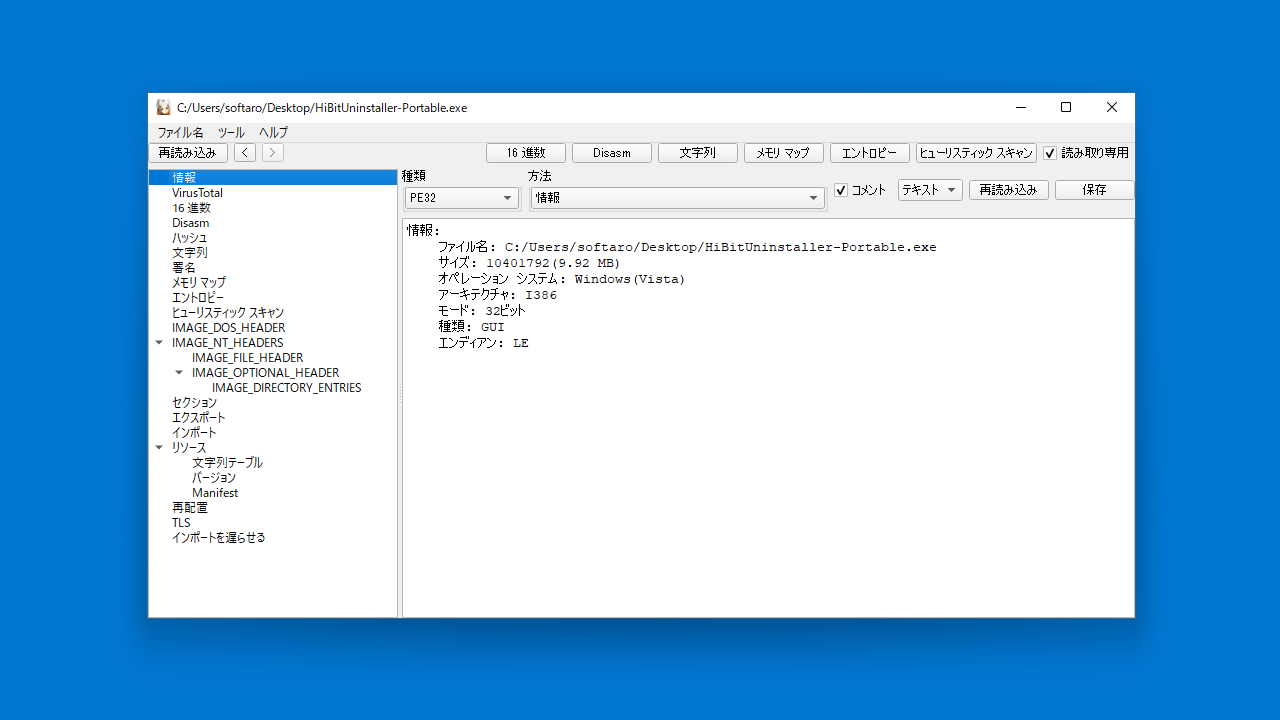
Task: Click the メモリ マップ toolbar button
Action: point(784,153)
